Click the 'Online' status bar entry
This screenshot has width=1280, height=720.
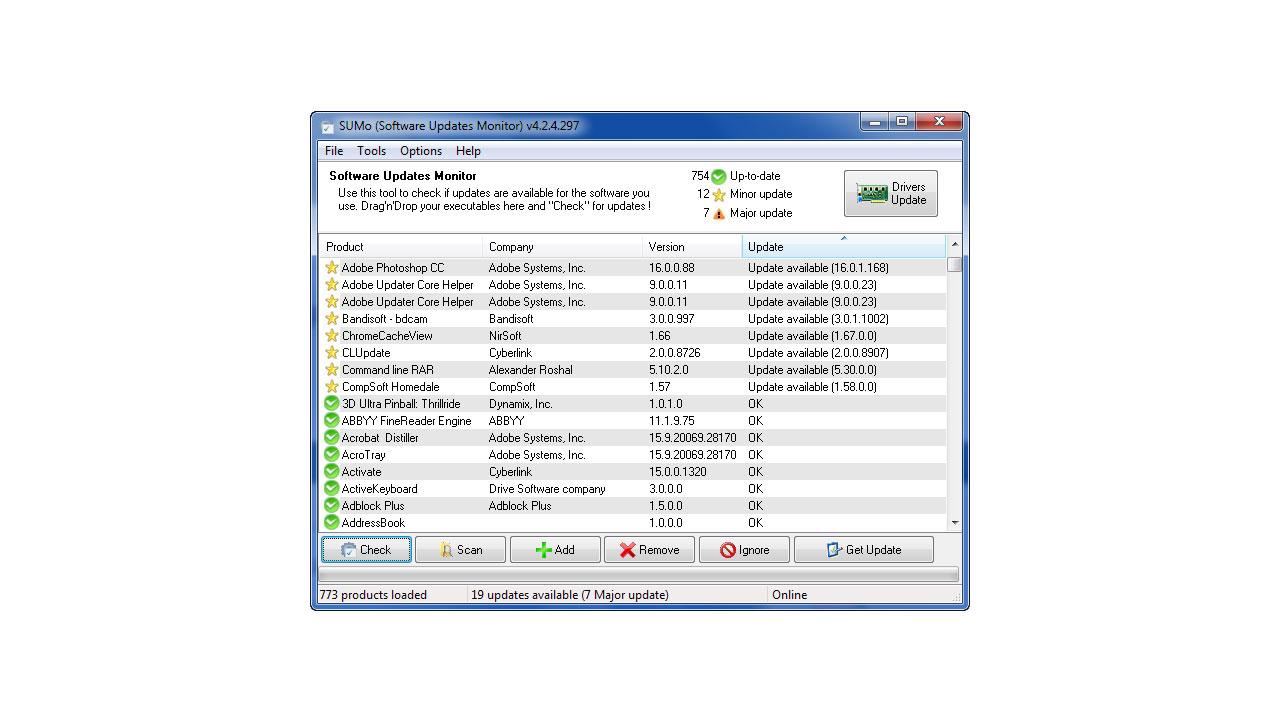pyautogui.click(x=789, y=595)
